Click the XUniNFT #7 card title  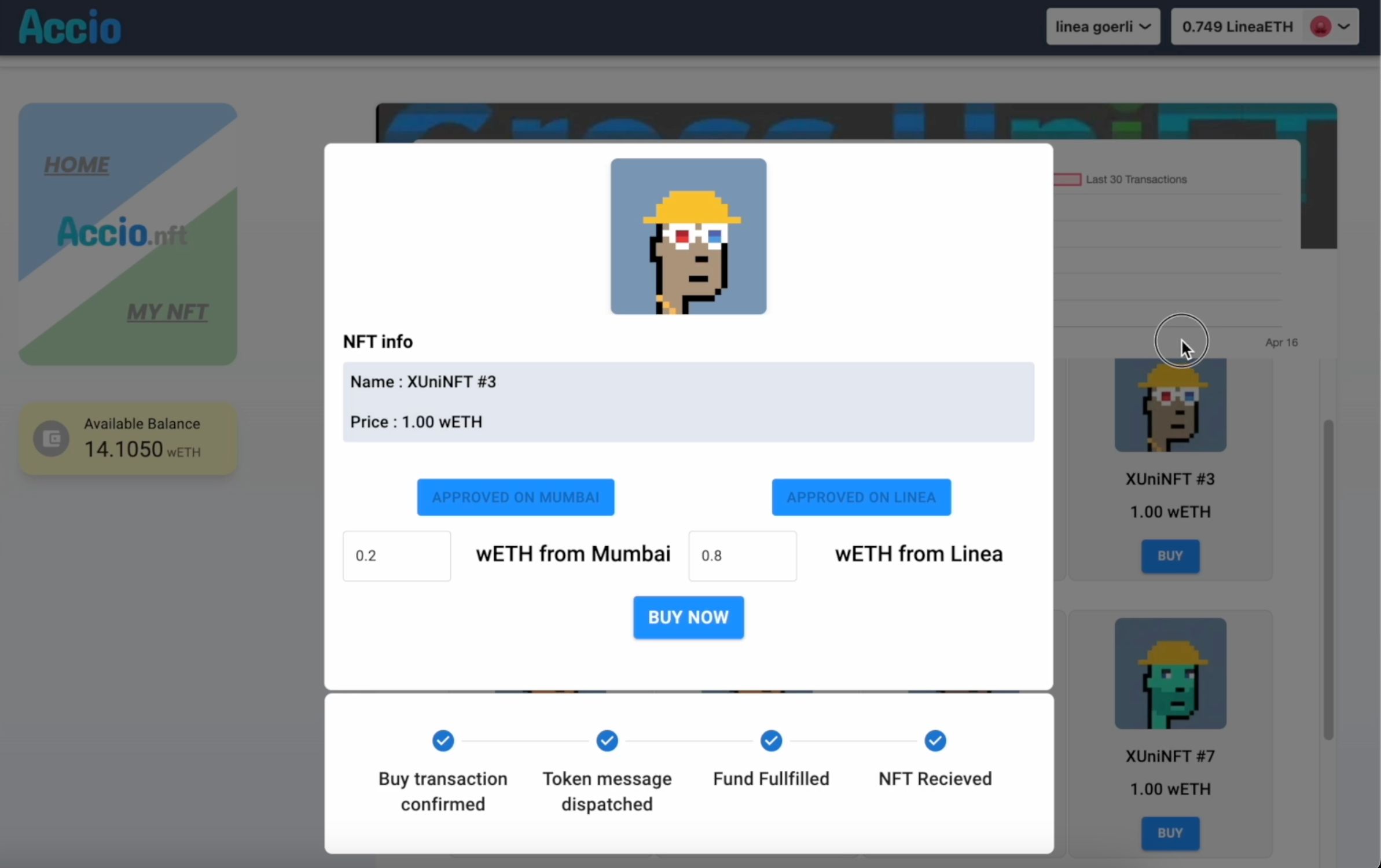[1170, 756]
